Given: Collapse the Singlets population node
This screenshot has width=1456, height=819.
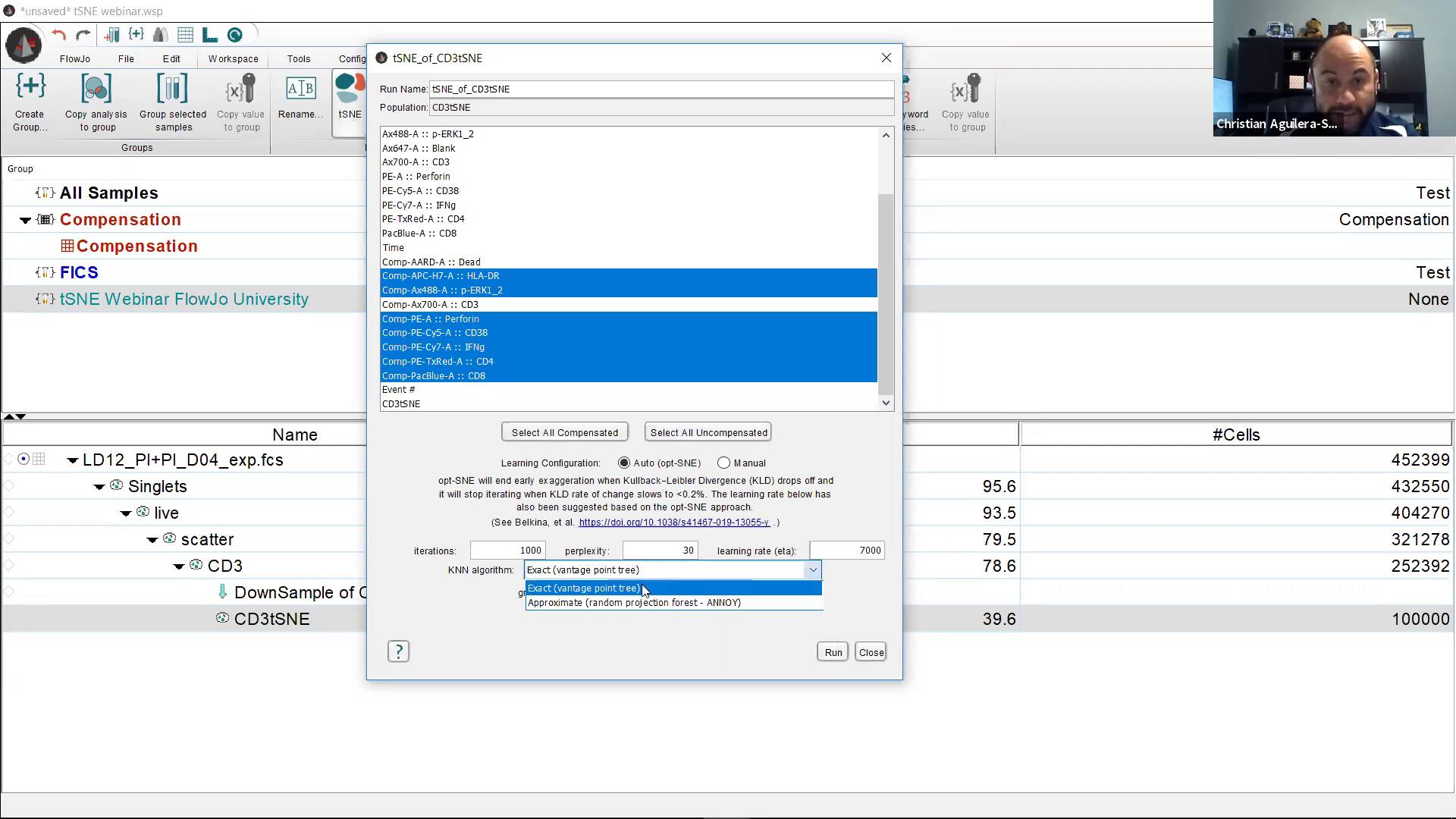Looking at the screenshot, I should tap(99, 487).
